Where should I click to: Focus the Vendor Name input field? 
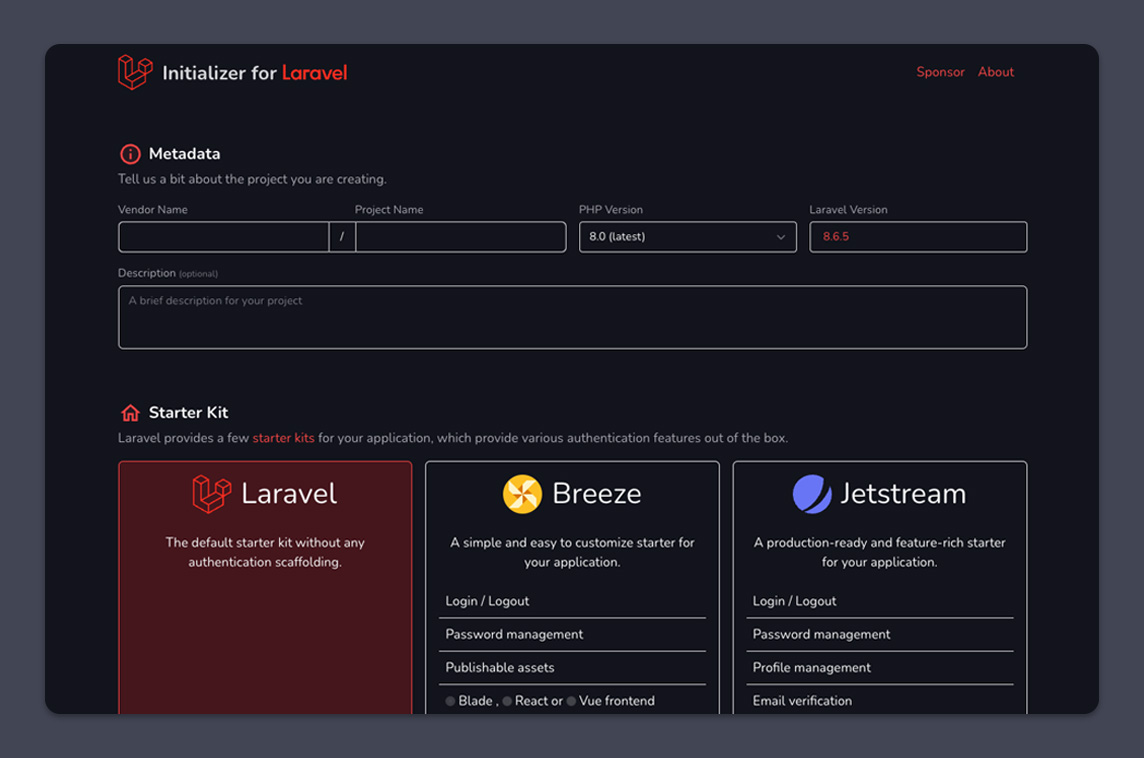pos(223,237)
